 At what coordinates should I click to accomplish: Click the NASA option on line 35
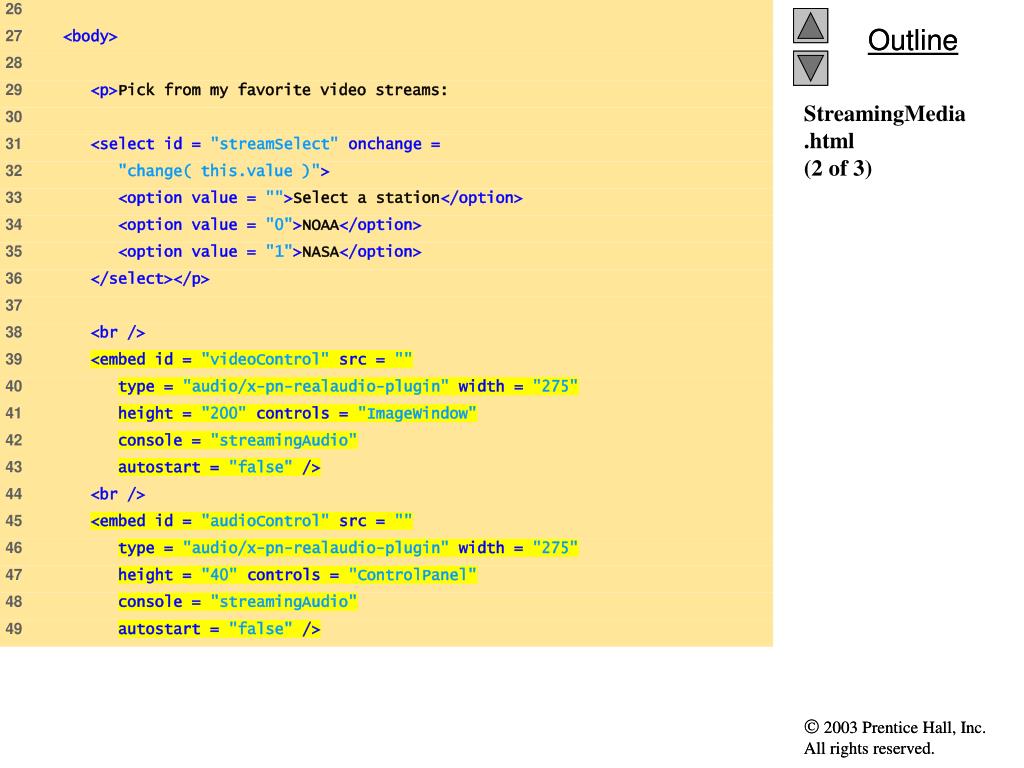point(320,251)
